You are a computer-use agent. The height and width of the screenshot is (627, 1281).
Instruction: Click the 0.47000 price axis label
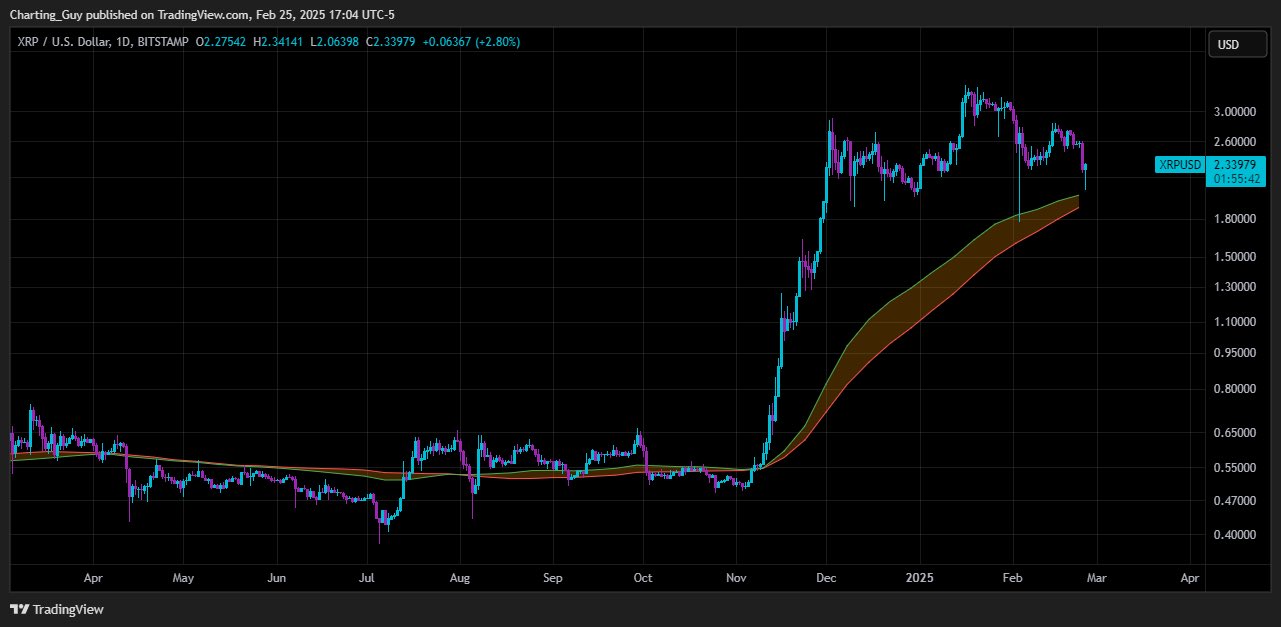(1233, 501)
